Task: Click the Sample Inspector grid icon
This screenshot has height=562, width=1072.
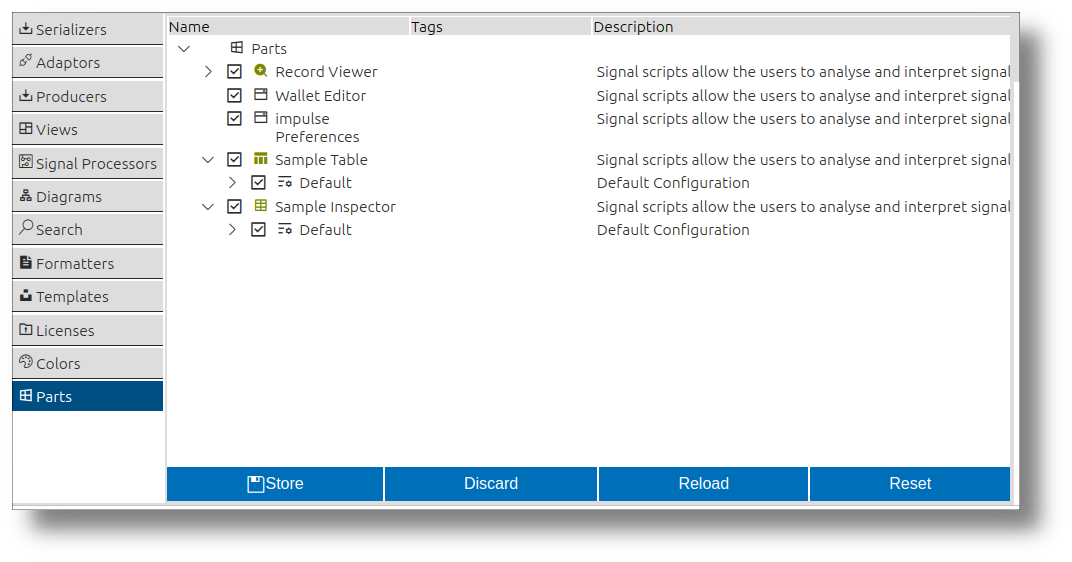Action: tap(260, 205)
